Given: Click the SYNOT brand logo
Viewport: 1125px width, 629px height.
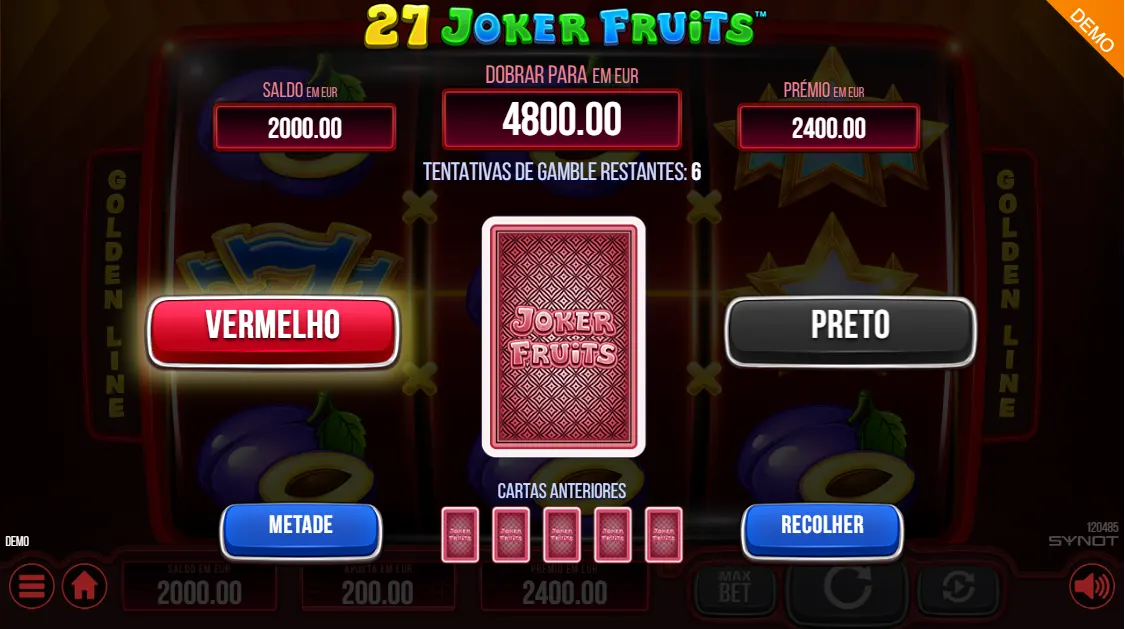Looking at the screenshot, I should coord(1083,541).
